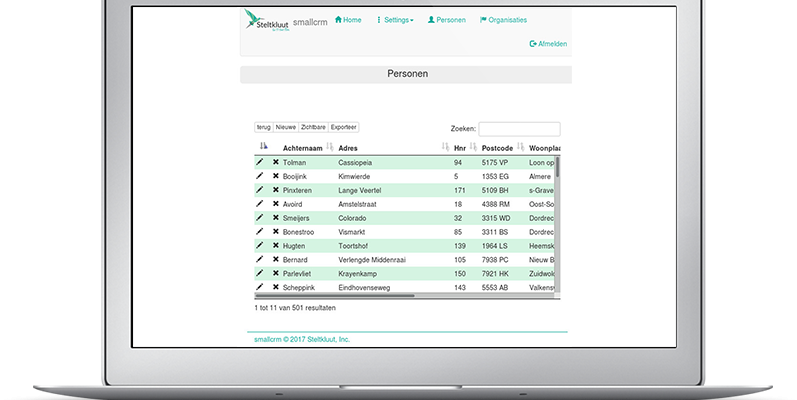
Task: Click the results count text 1 tot 11
Action: coord(295,307)
